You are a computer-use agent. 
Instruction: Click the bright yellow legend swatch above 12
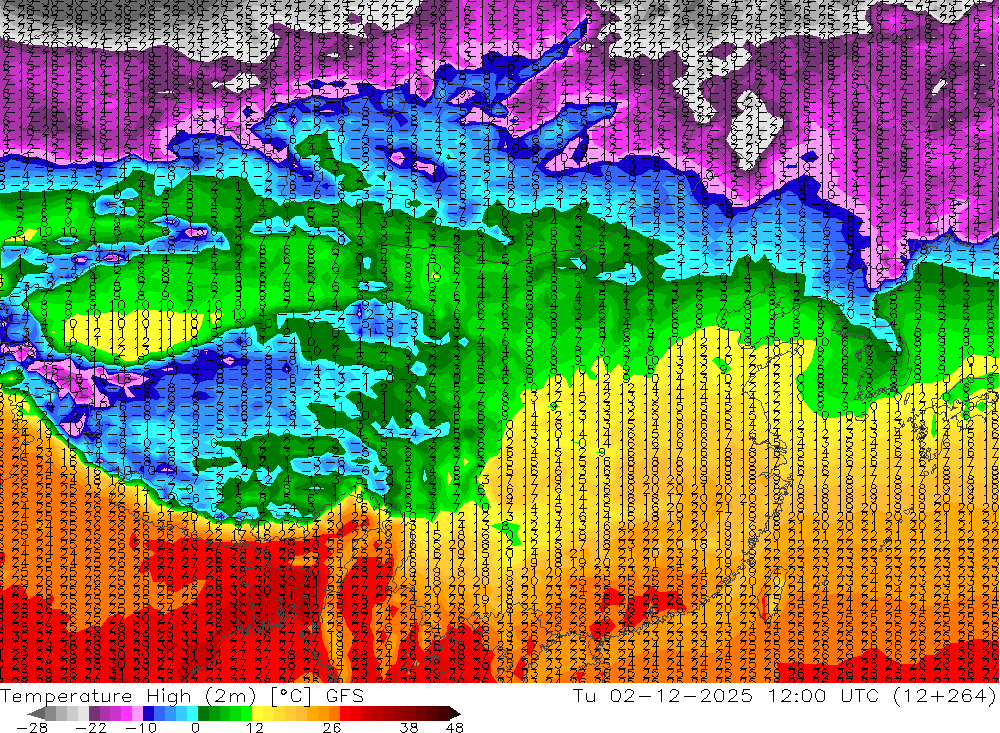[257, 713]
